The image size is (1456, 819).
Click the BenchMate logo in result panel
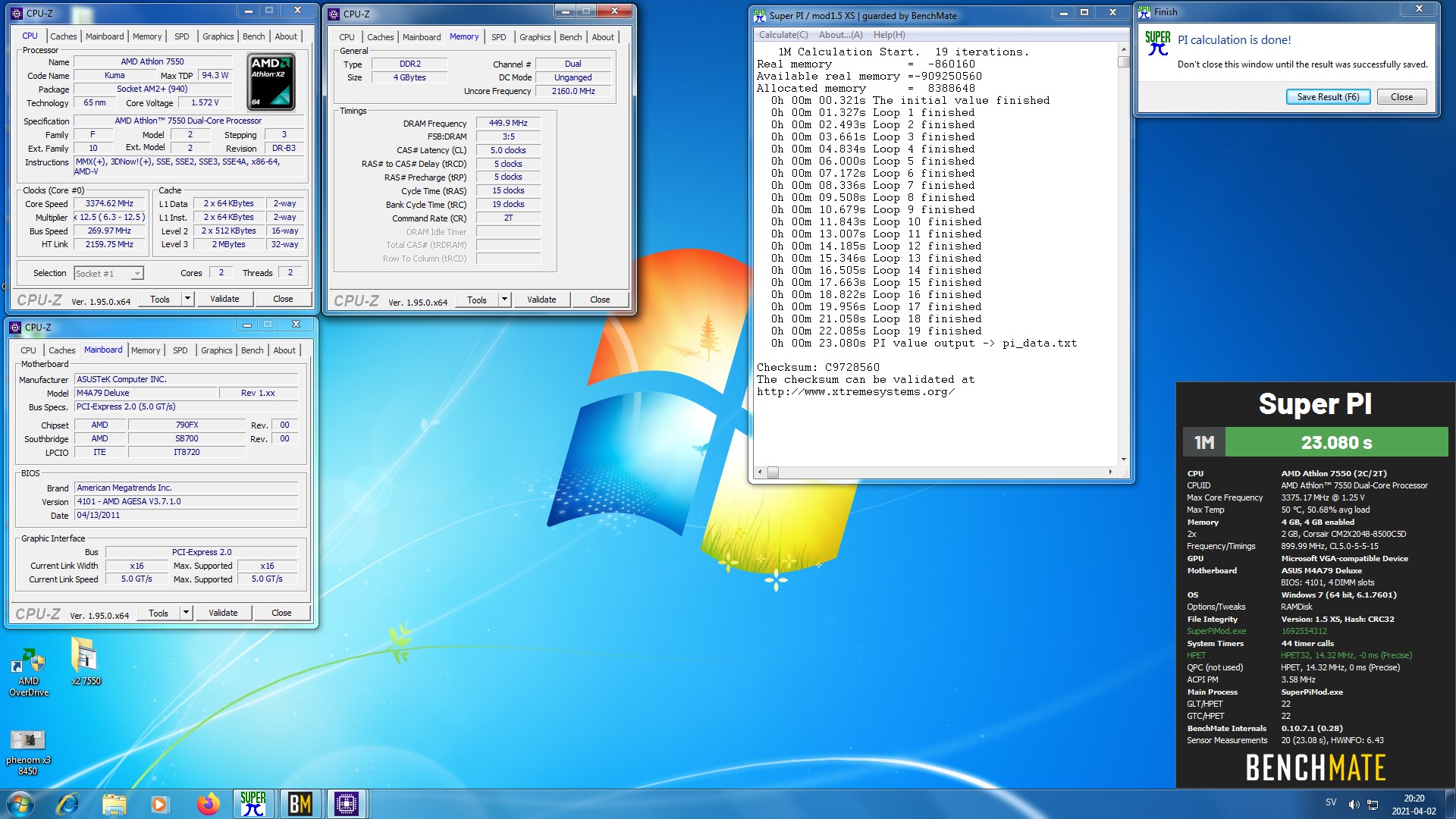point(1315,767)
